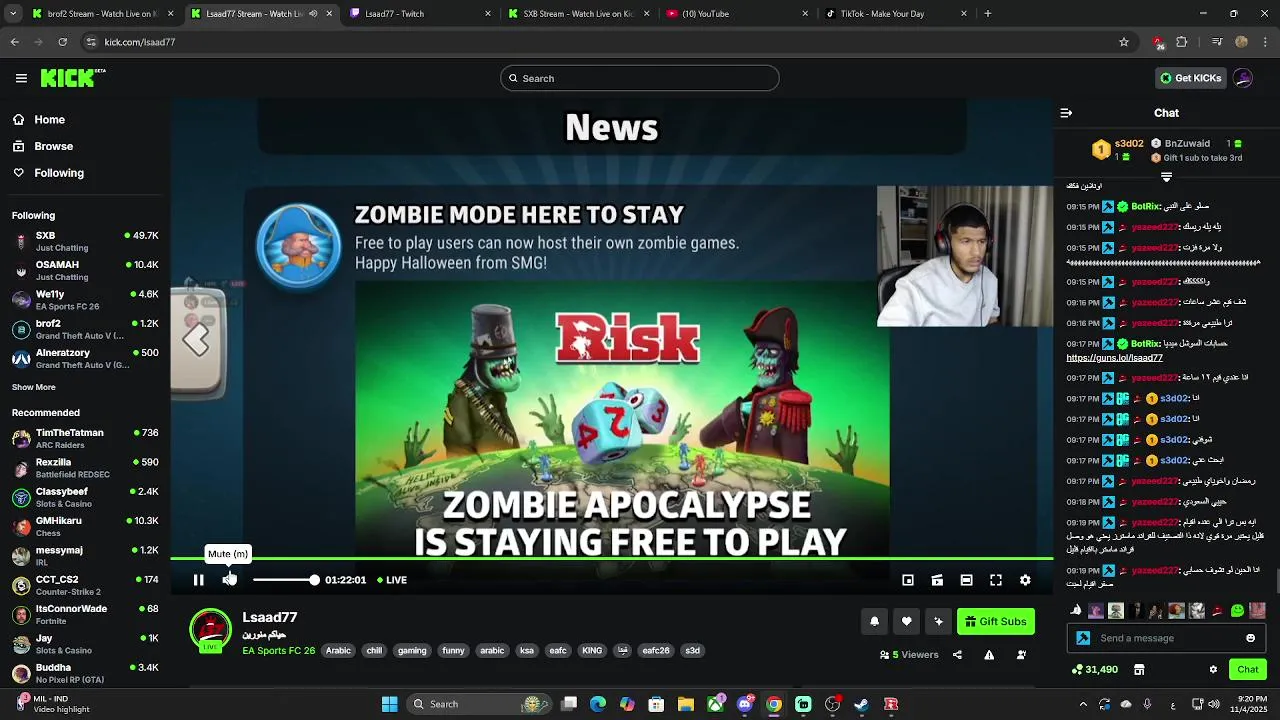Focus the Kick search bar

pyautogui.click(x=640, y=78)
